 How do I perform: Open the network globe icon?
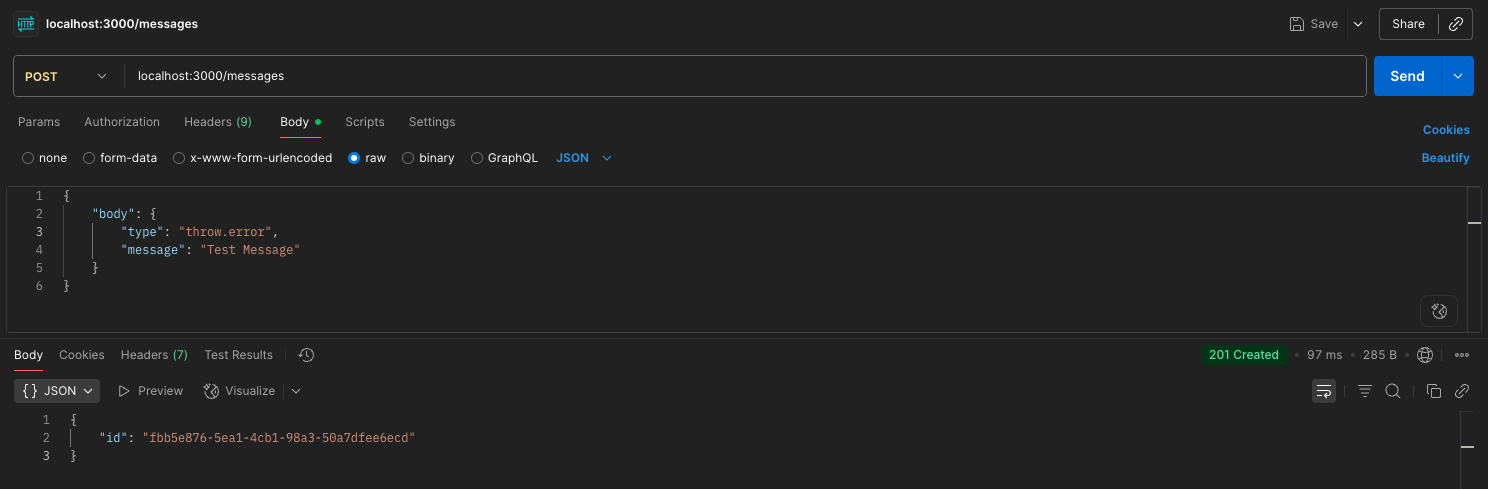(1425, 355)
